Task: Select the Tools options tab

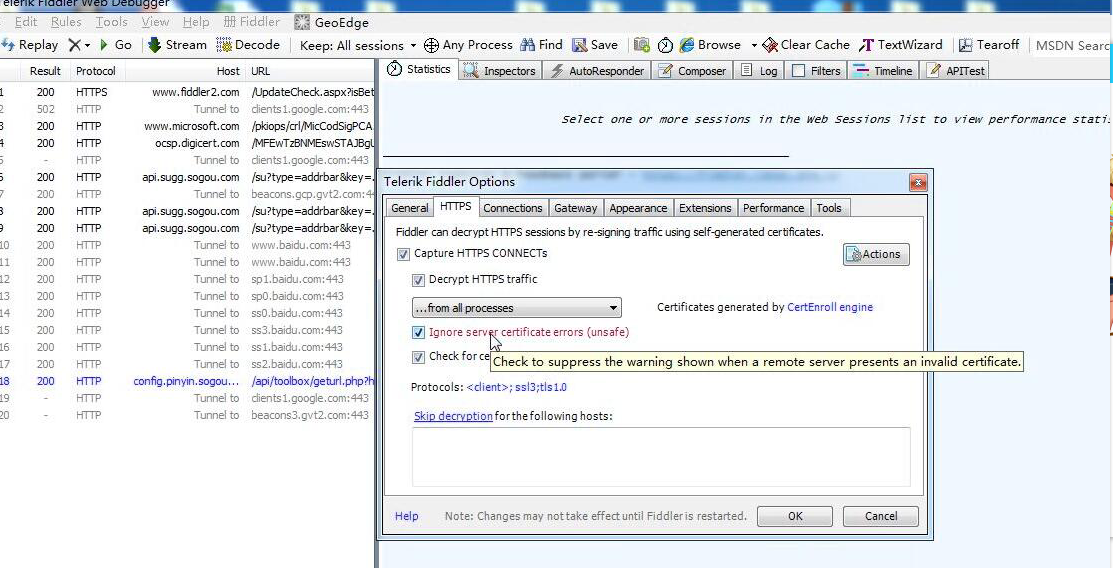Action: point(828,208)
